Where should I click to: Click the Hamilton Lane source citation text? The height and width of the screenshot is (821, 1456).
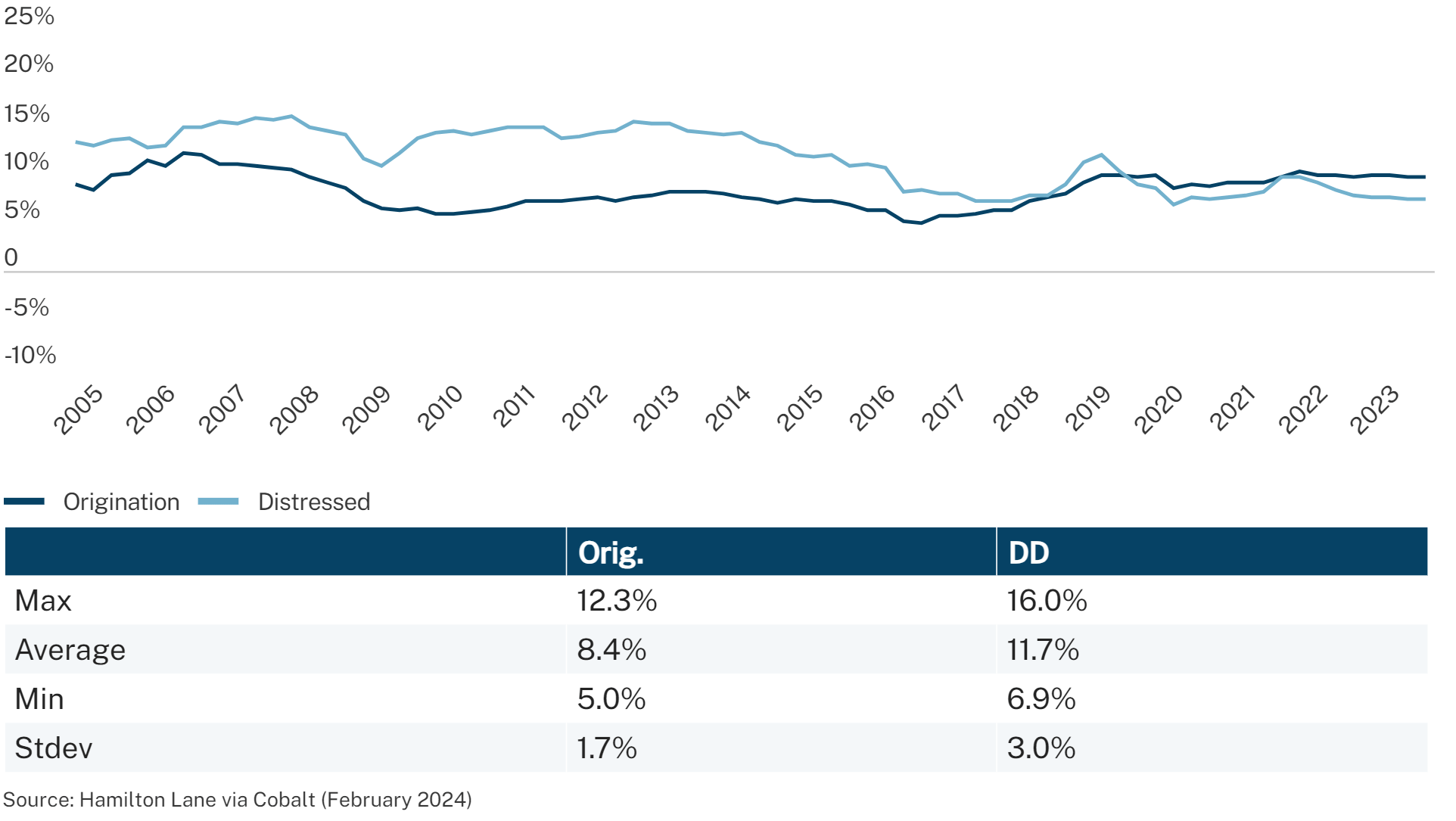[238, 800]
